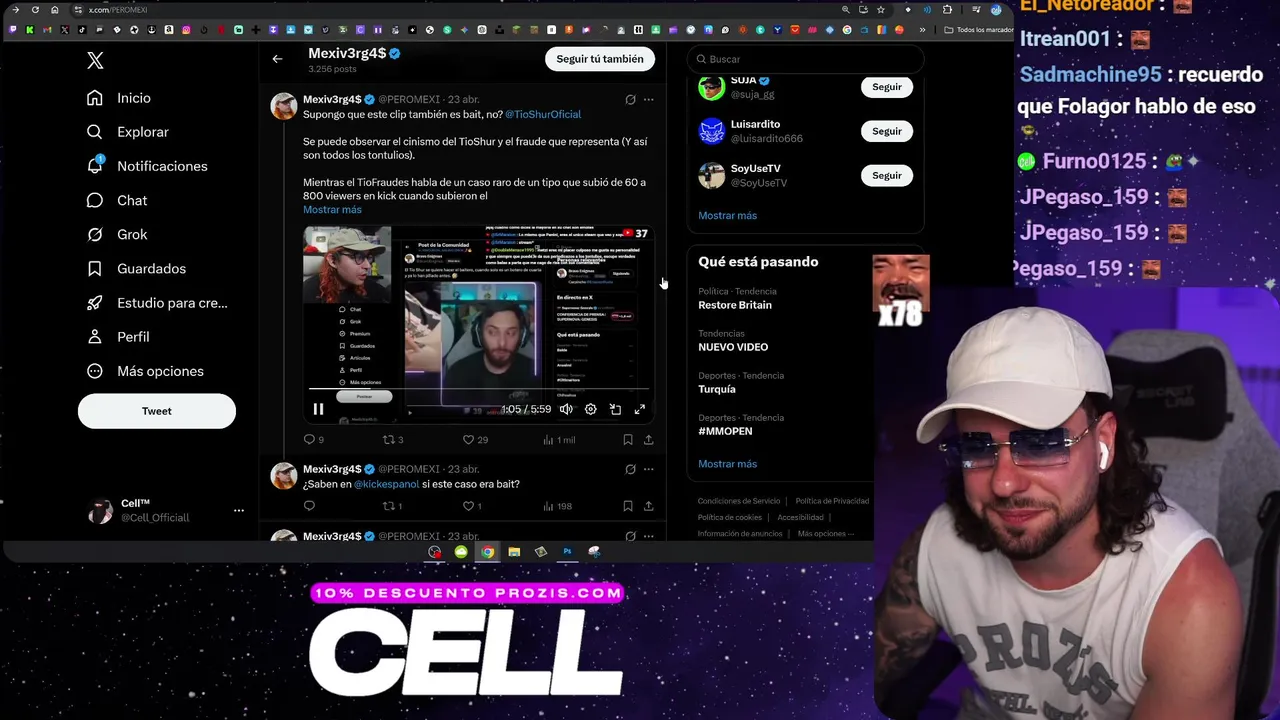
Task: Open the Restore Britain trend
Action: click(x=735, y=305)
